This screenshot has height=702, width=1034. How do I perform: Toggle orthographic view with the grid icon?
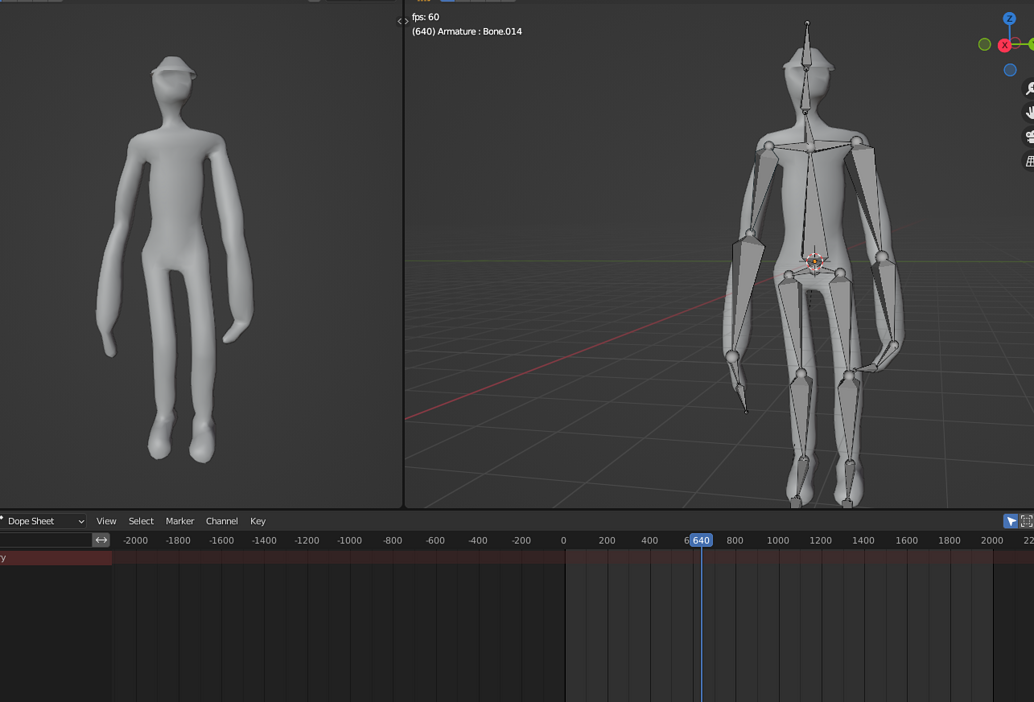[x=1028, y=160]
